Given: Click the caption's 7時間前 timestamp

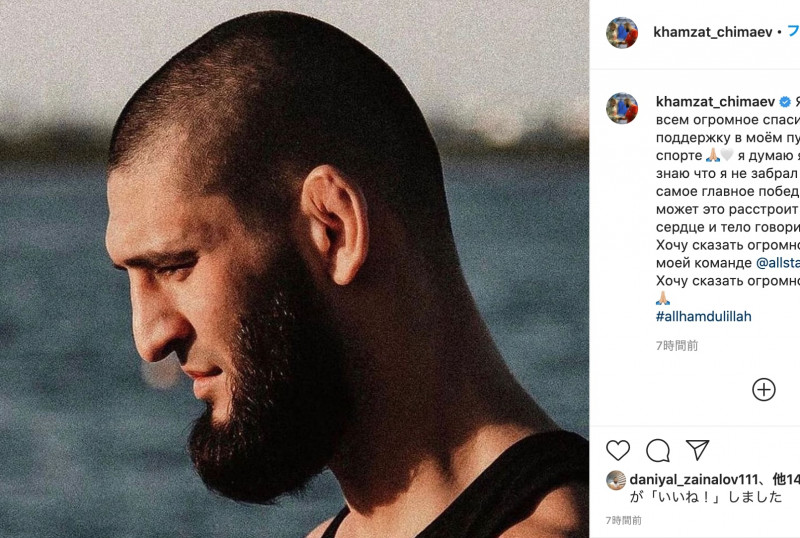Looking at the screenshot, I should click(x=676, y=346).
